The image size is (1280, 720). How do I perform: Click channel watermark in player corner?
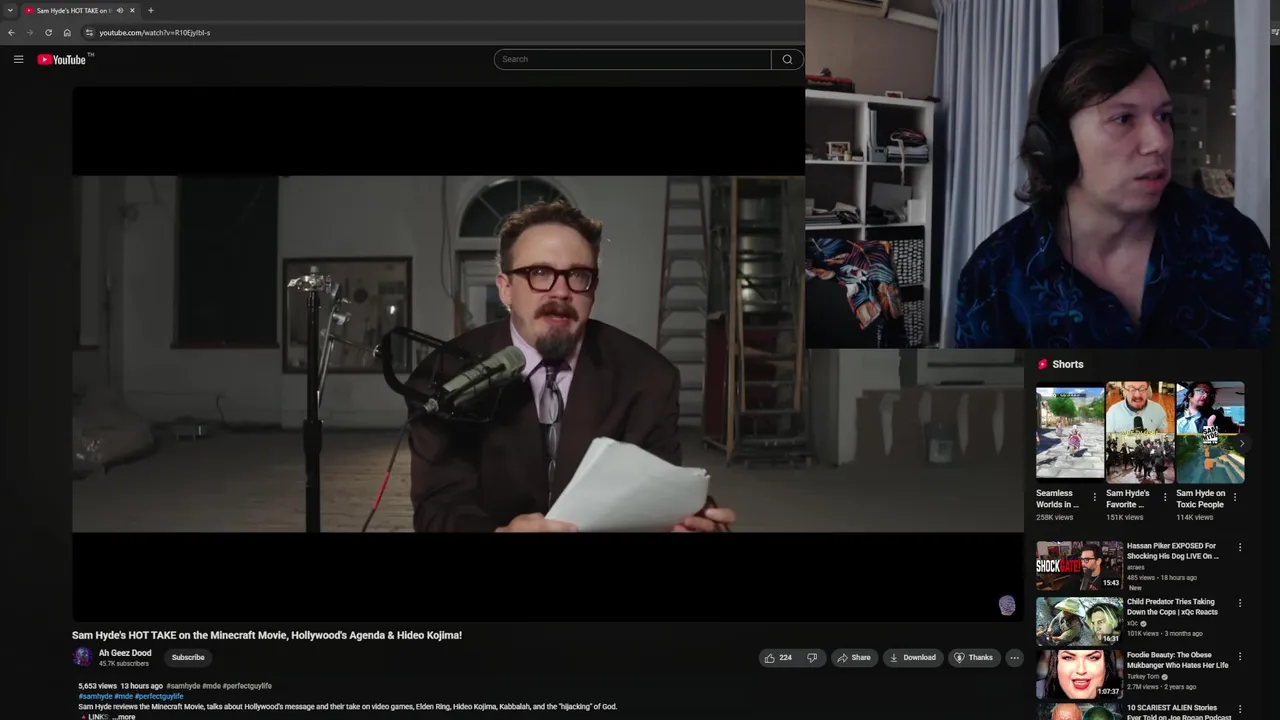click(1007, 605)
